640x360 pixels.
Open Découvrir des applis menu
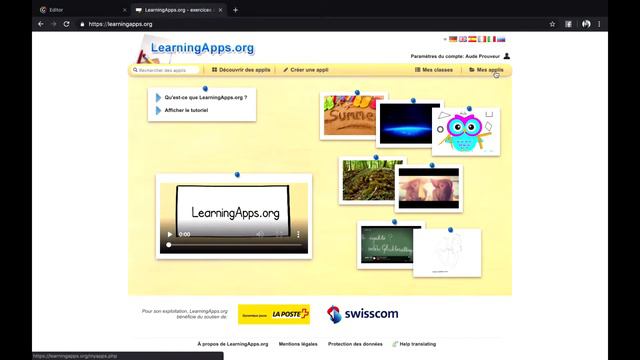coord(241,70)
